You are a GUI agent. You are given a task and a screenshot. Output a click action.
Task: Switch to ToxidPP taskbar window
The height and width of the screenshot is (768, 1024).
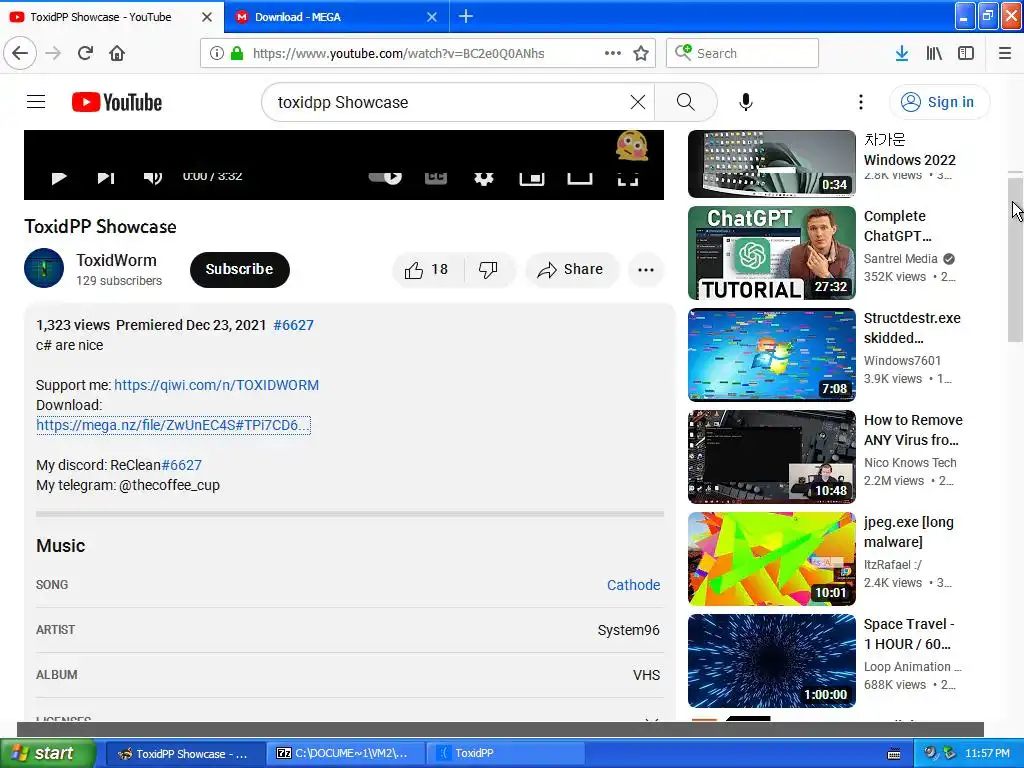pyautogui.click(x=505, y=754)
